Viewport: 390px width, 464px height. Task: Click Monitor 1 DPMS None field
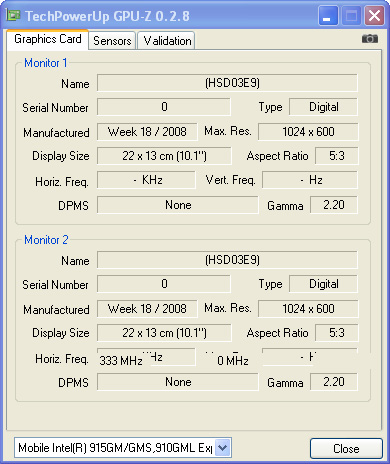click(178, 205)
